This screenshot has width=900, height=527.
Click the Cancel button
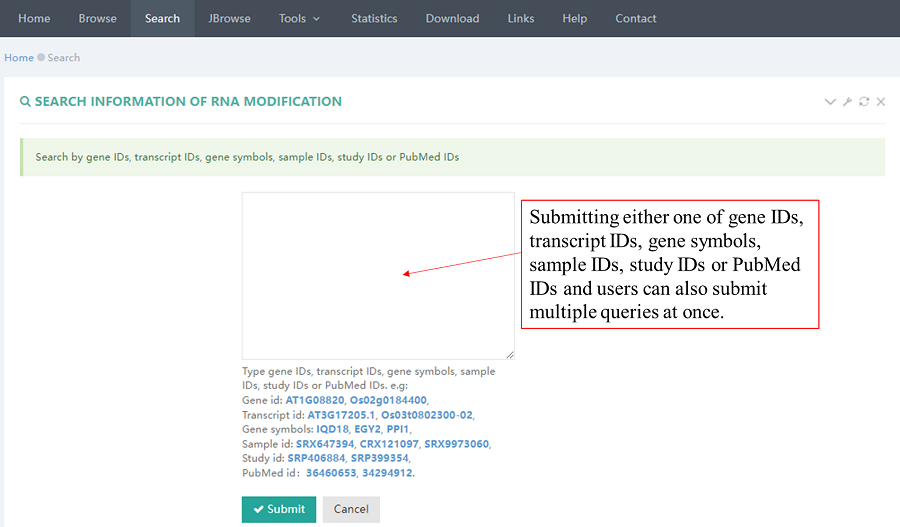click(x=351, y=509)
